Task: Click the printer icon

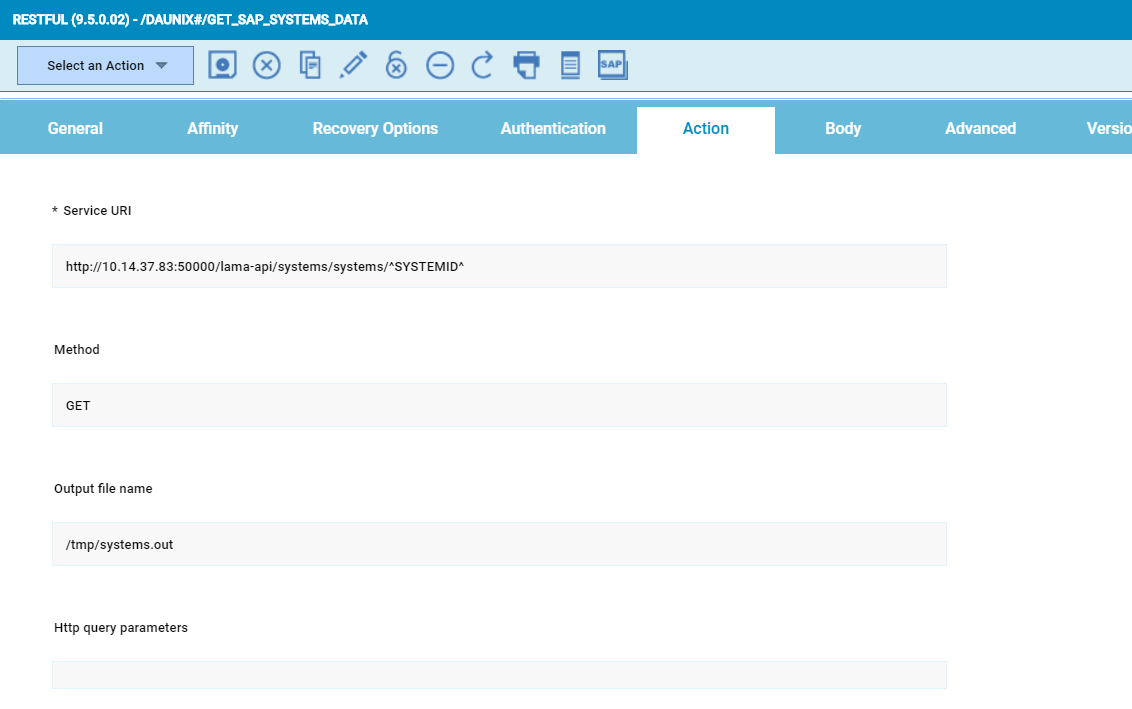Action: [x=526, y=65]
